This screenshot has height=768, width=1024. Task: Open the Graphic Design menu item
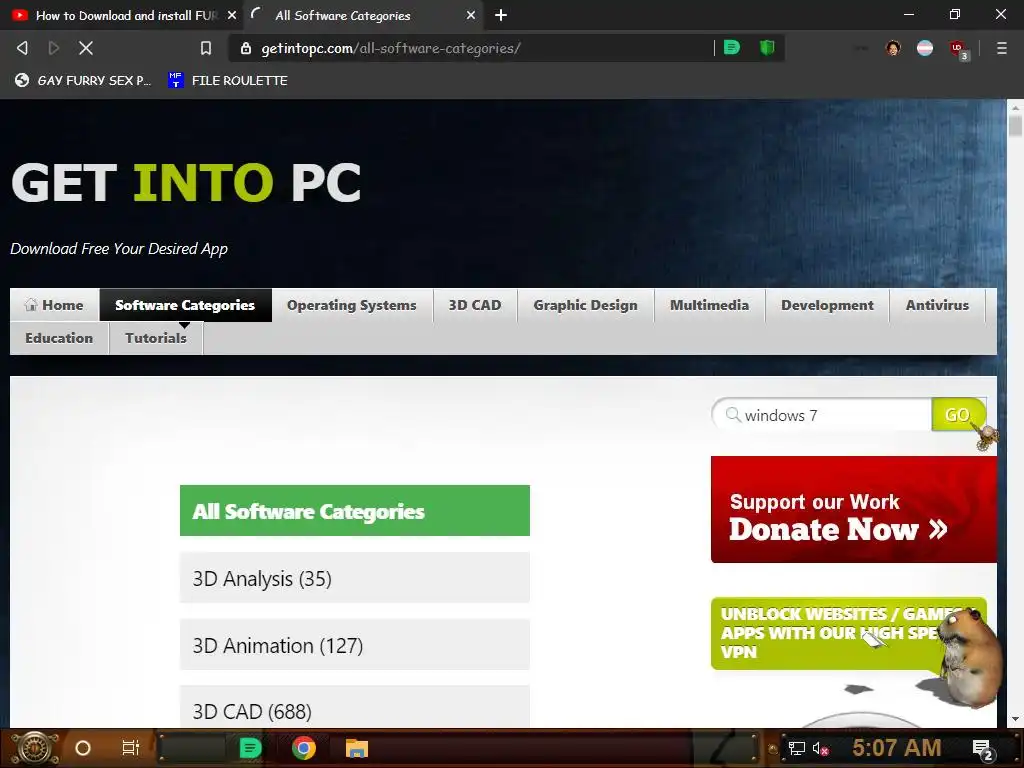[x=585, y=305]
